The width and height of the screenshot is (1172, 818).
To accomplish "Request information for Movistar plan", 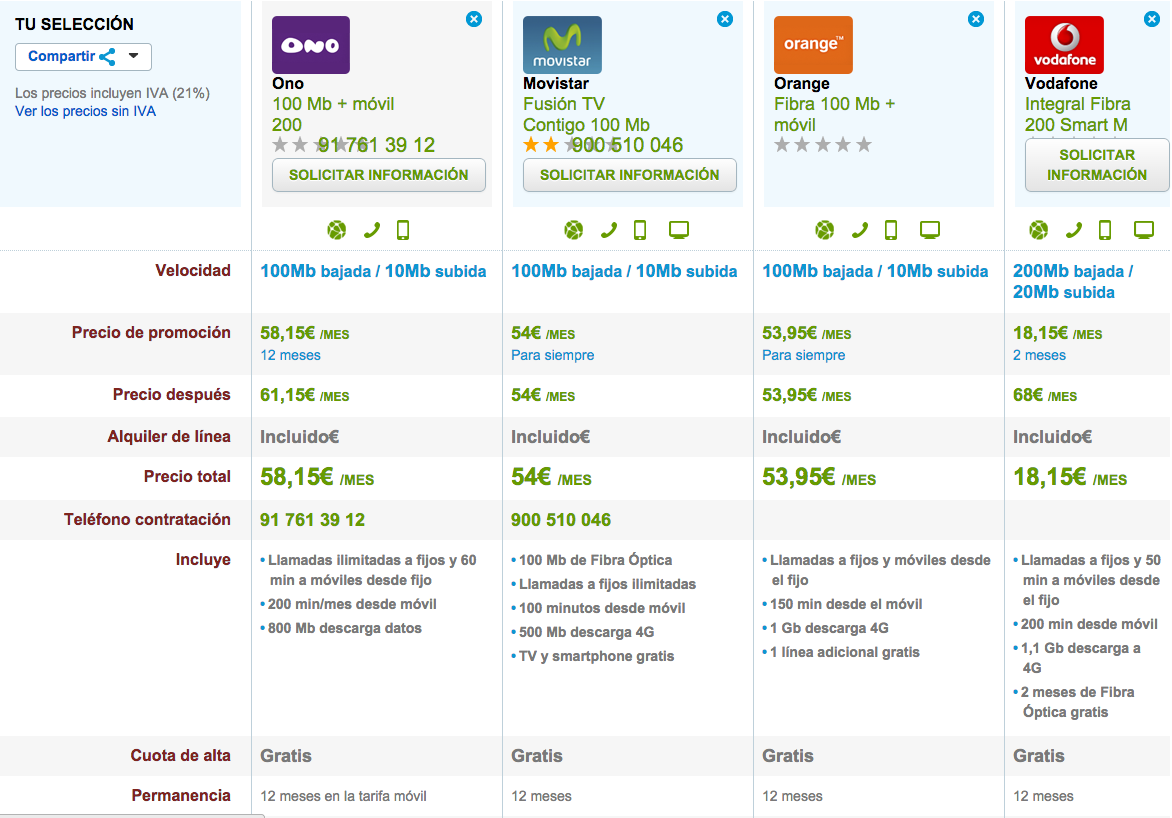I will point(629,175).
